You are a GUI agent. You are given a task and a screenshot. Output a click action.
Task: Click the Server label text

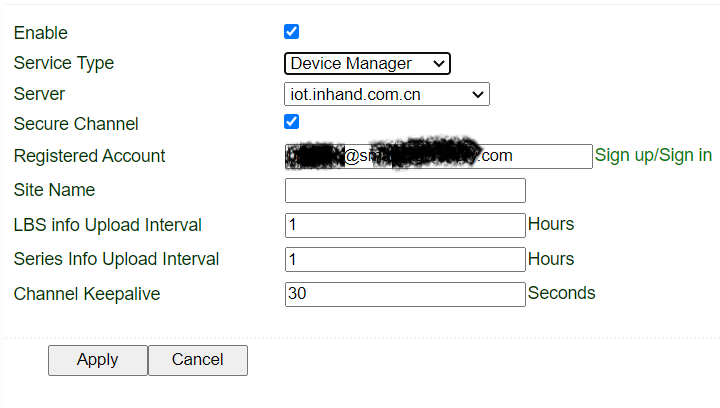tap(39, 94)
